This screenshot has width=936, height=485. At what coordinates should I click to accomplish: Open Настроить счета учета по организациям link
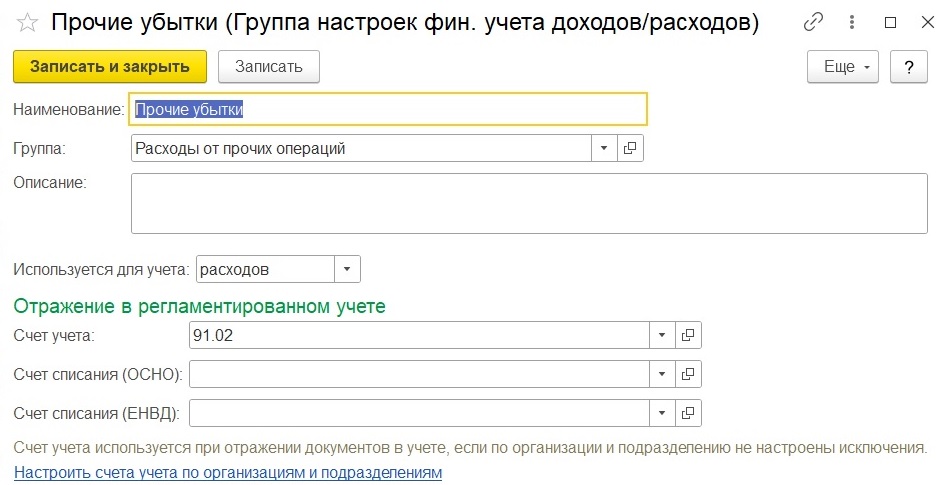[x=228, y=472]
